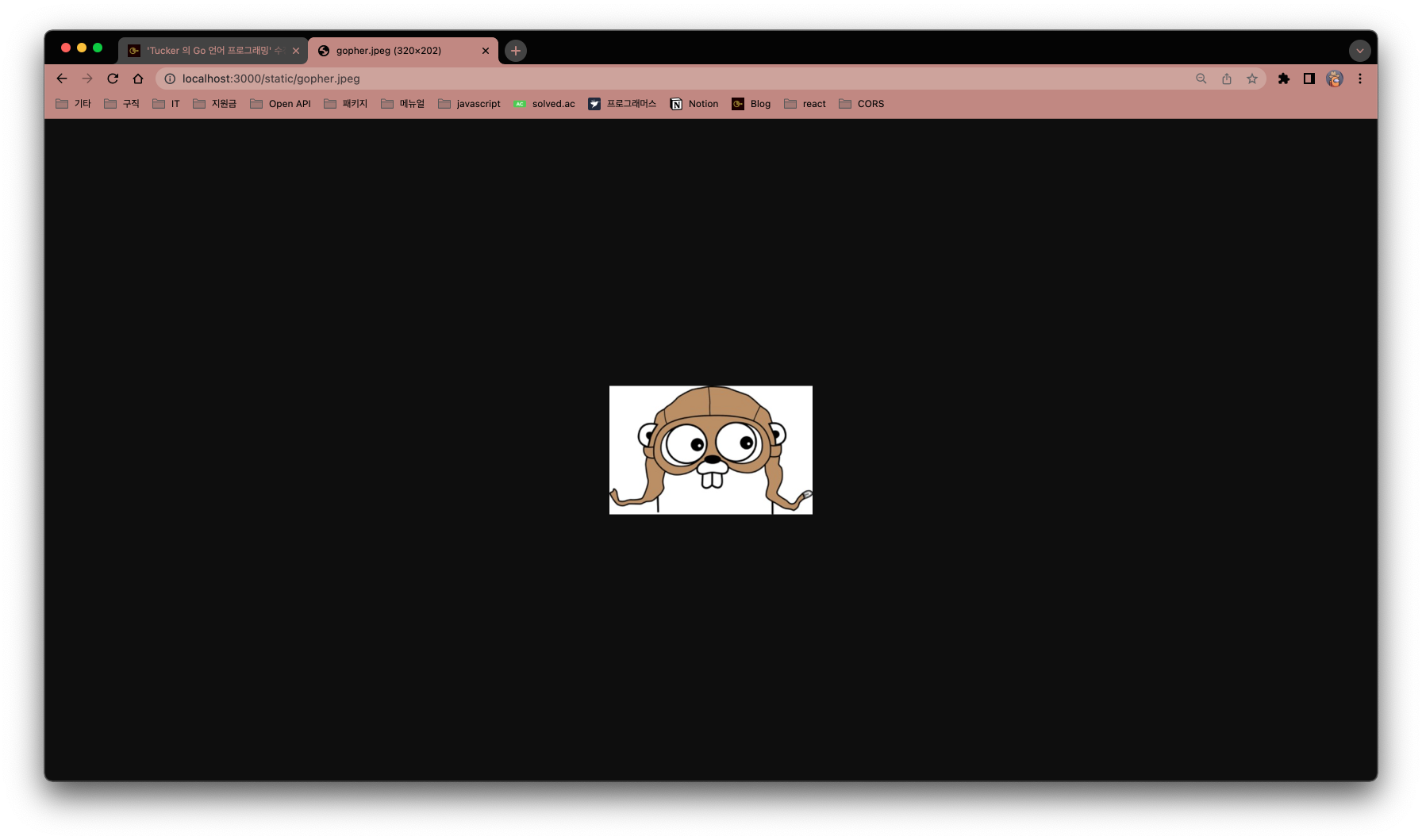The width and height of the screenshot is (1422, 840).
Task: Open the 프로그래머스 bookmark
Action: pos(622,104)
